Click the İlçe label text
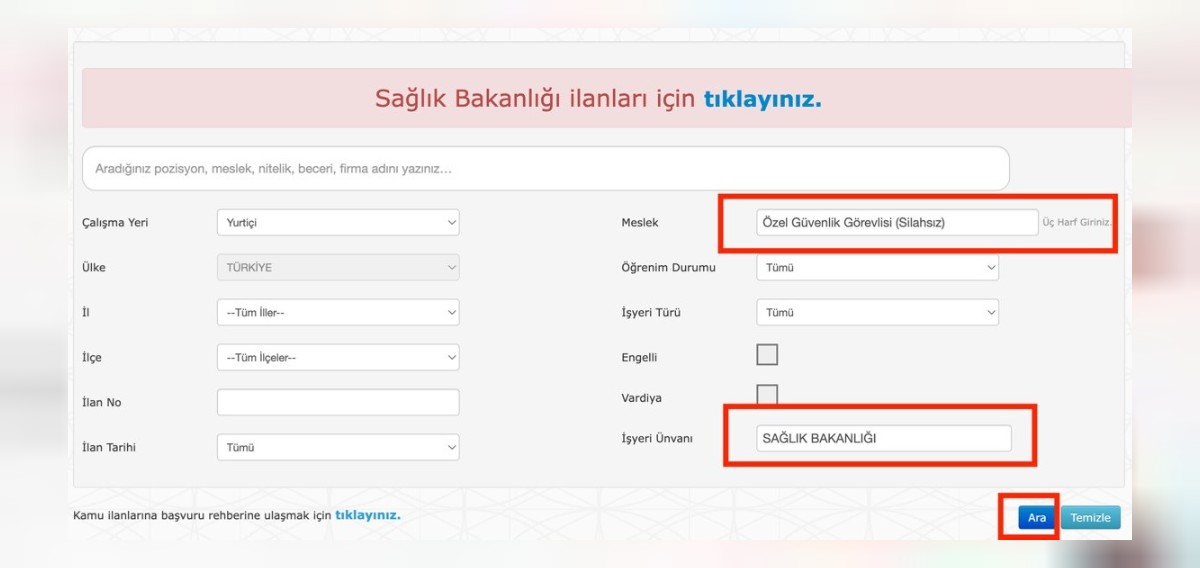This screenshot has height=568, width=1200. [x=91, y=357]
